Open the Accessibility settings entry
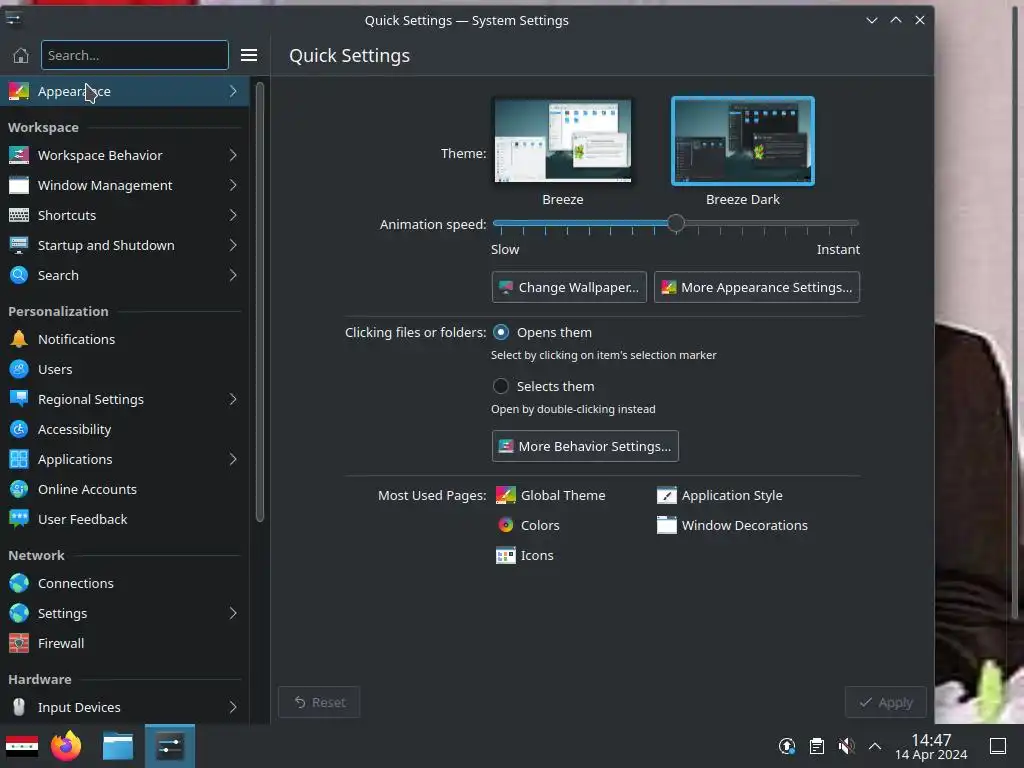This screenshot has width=1024, height=768. point(124,430)
